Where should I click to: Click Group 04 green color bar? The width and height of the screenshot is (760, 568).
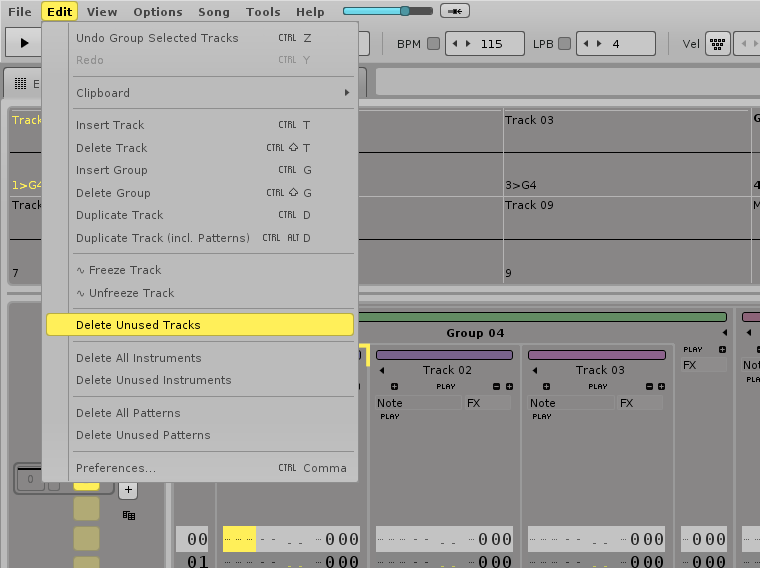point(543,317)
